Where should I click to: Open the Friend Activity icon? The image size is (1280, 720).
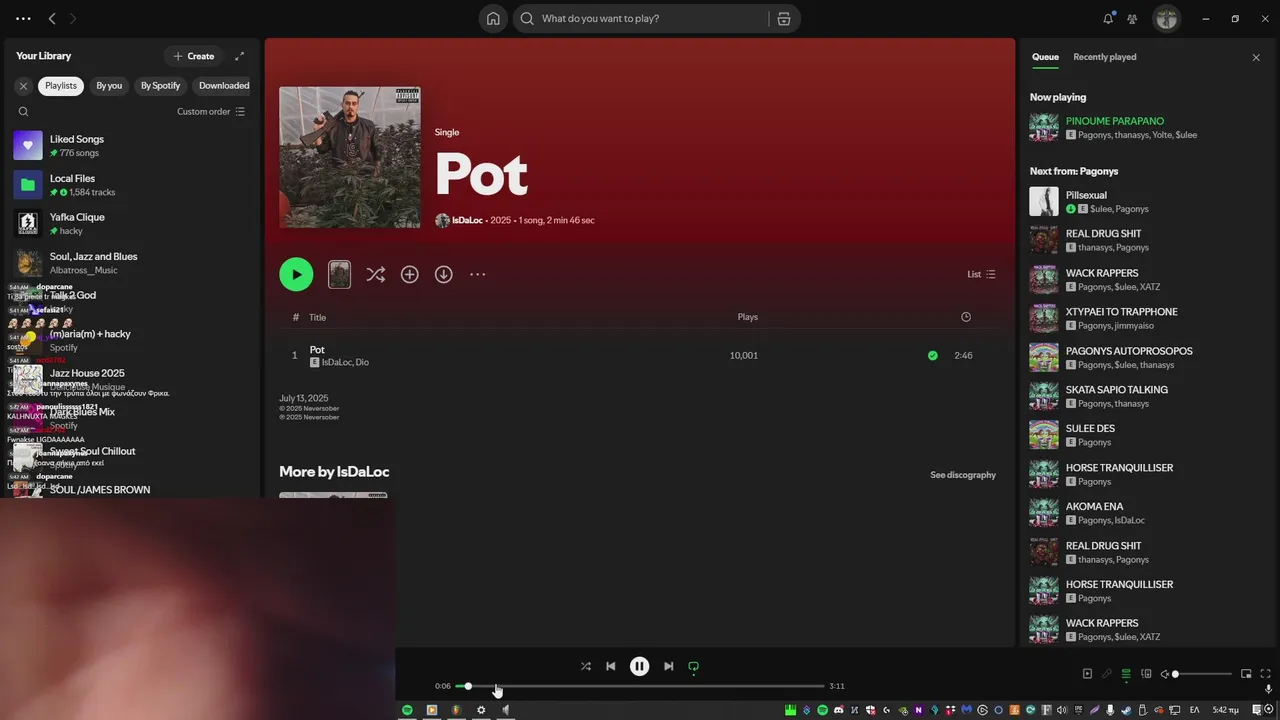coord(1132,18)
